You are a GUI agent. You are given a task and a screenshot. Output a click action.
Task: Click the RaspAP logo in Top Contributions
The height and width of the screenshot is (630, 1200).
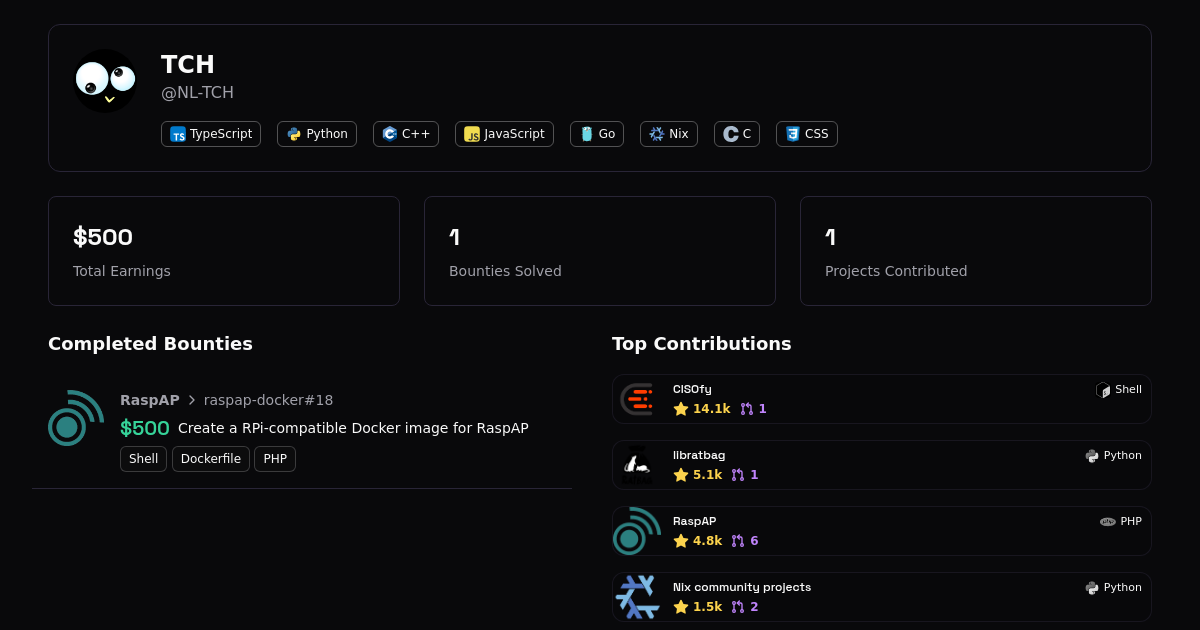[x=637, y=531]
